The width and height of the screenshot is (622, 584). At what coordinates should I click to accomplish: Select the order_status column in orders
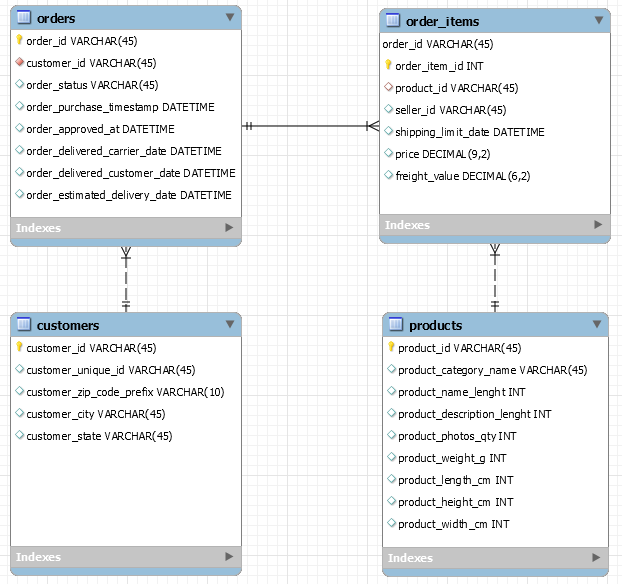click(91, 85)
